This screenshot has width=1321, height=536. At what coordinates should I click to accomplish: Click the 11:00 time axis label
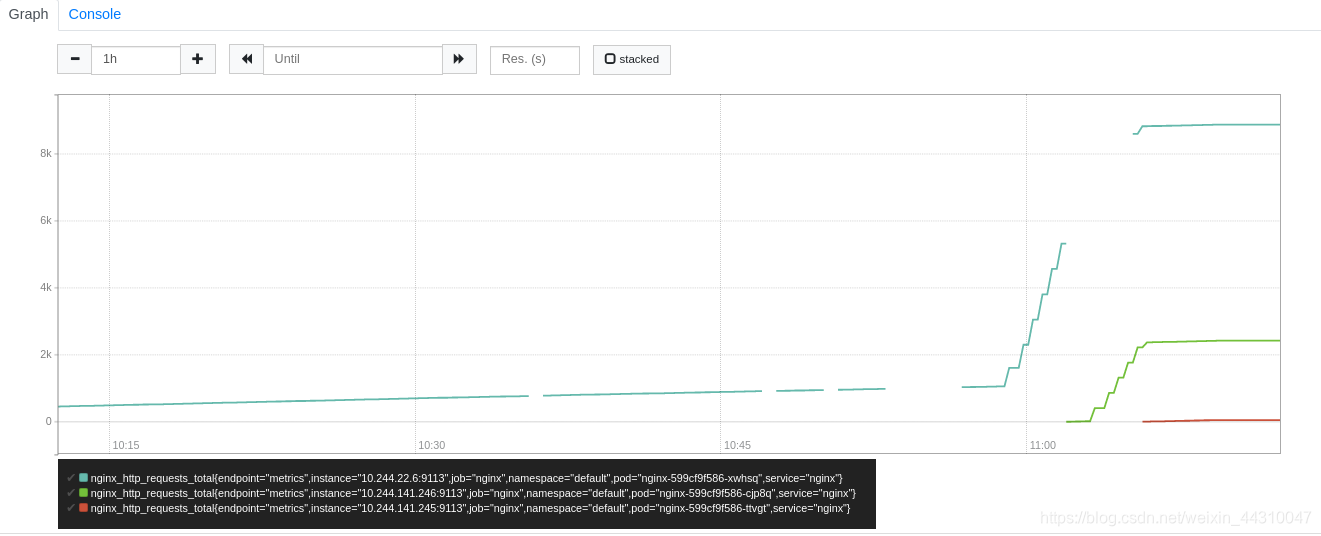click(1043, 445)
